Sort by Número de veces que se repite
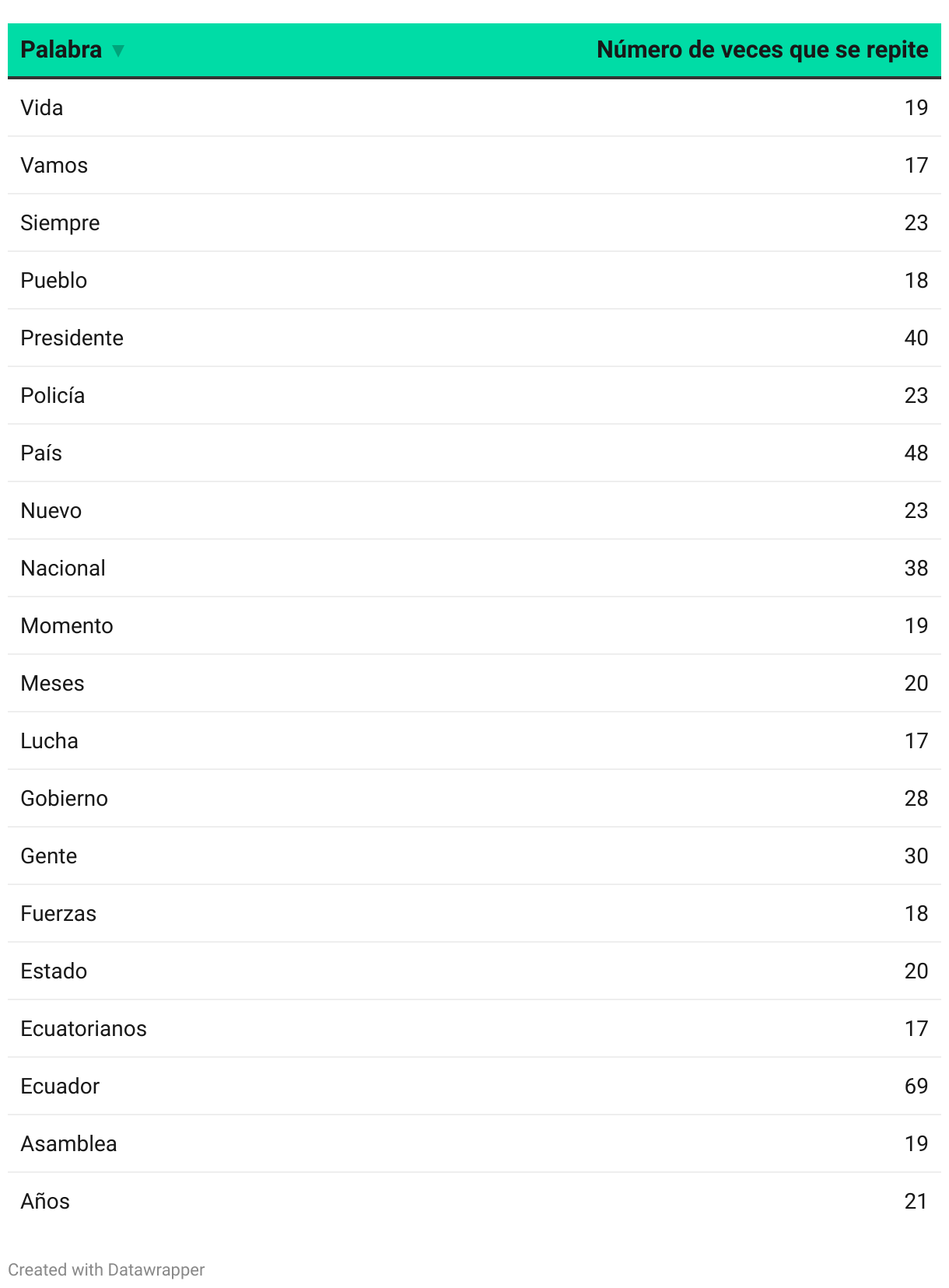The width and height of the screenshot is (949, 1288). pos(762,50)
